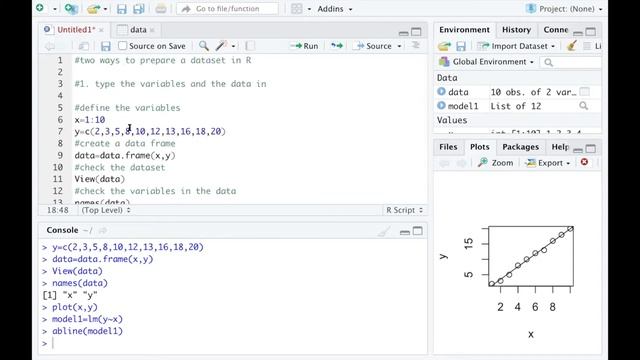Image resolution: width=640 pixels, height=360 pixels.
Task: Expand the panes layout dropdown arrow
Action: point(309,9)
